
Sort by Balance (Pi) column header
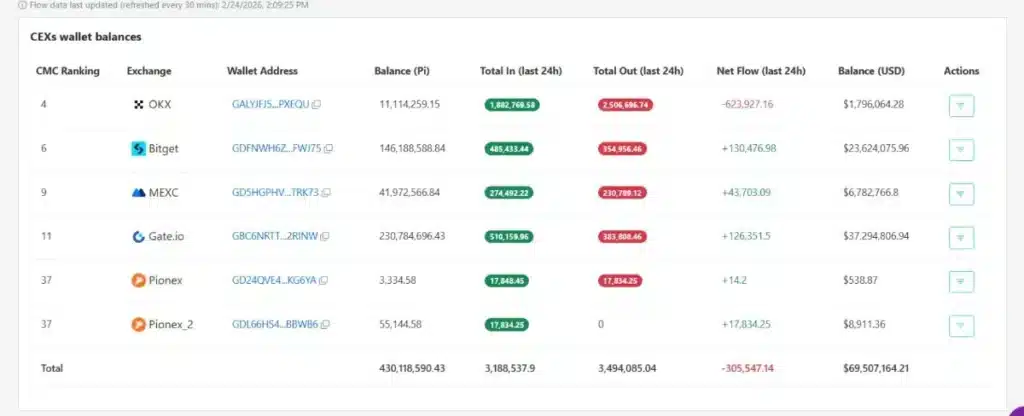coord(402,71)
